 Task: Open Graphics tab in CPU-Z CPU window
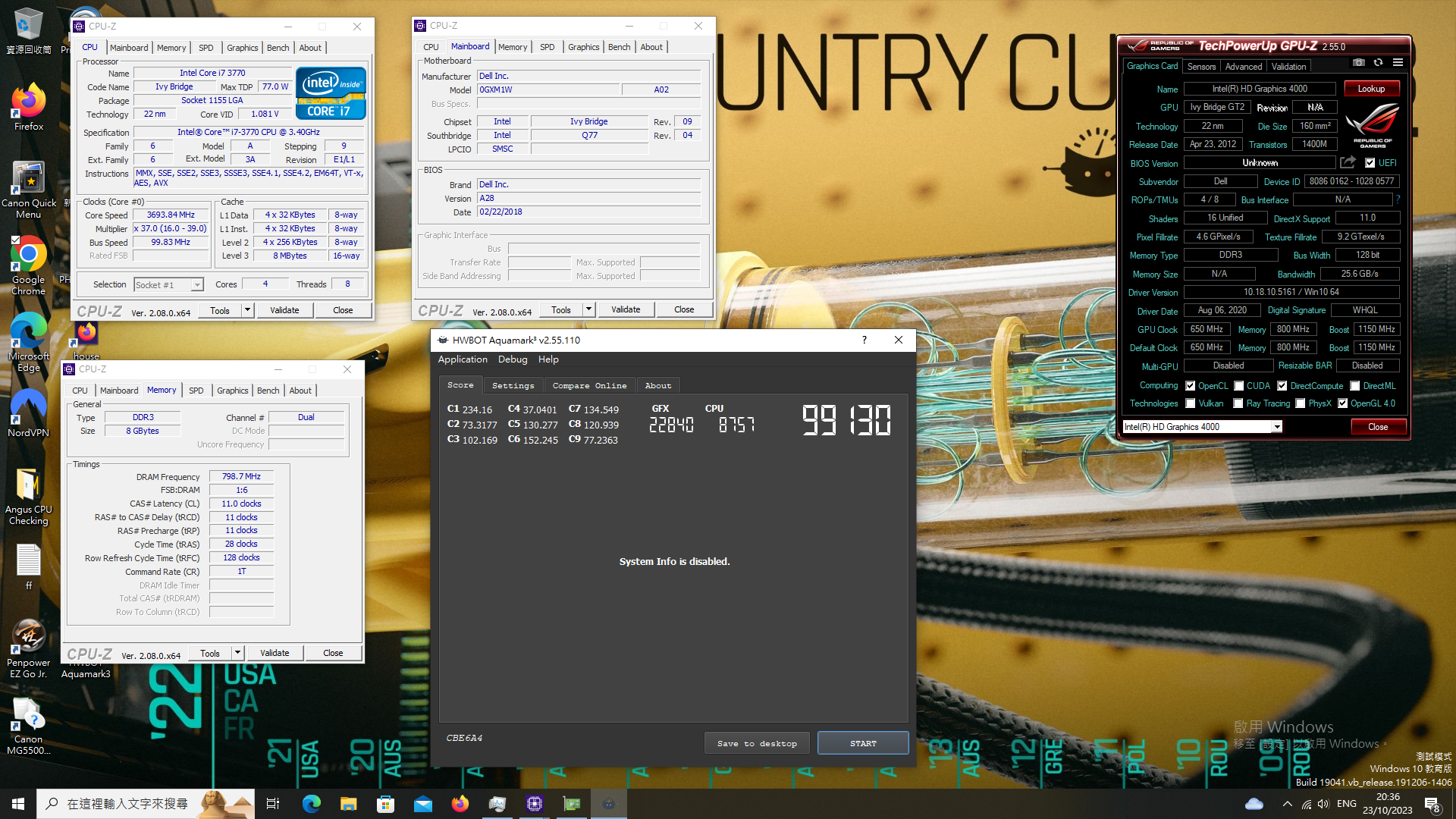(x=243, y=48)
